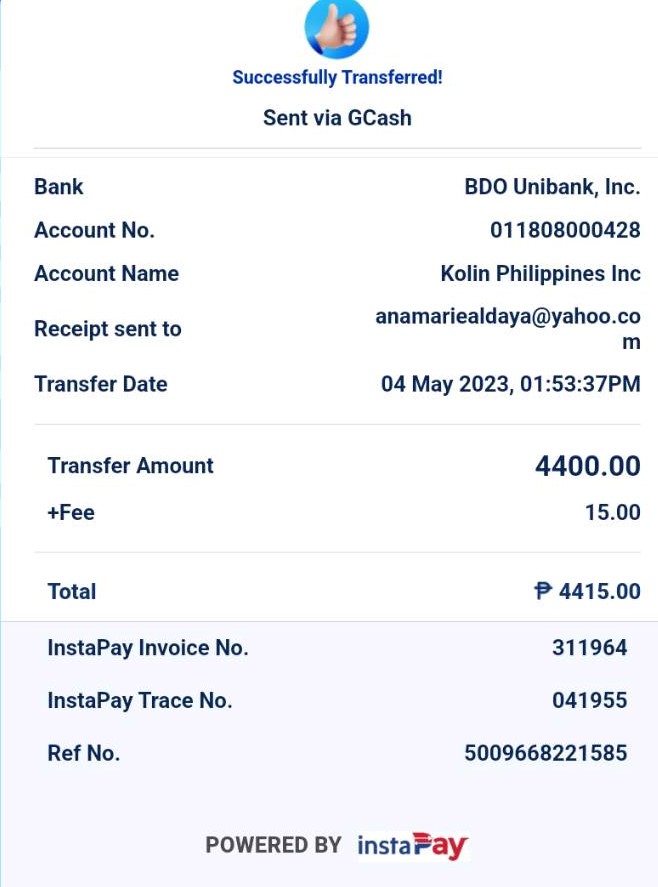This screenshot has width=658, height=887.
Task: Select InstaPay trace number 041955
Action: [589, 701]
